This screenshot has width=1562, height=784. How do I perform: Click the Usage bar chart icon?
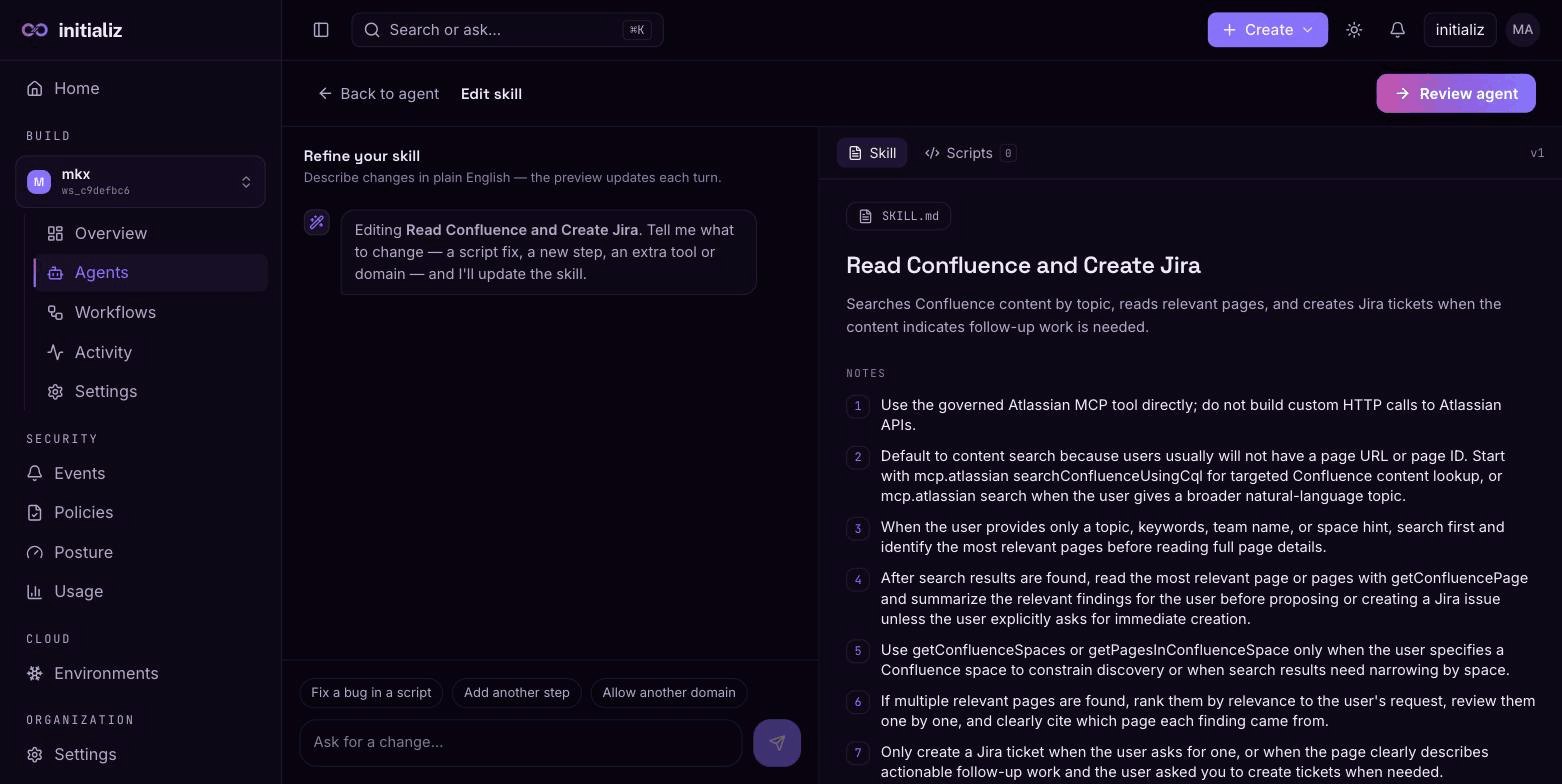[x=35, y=592]
